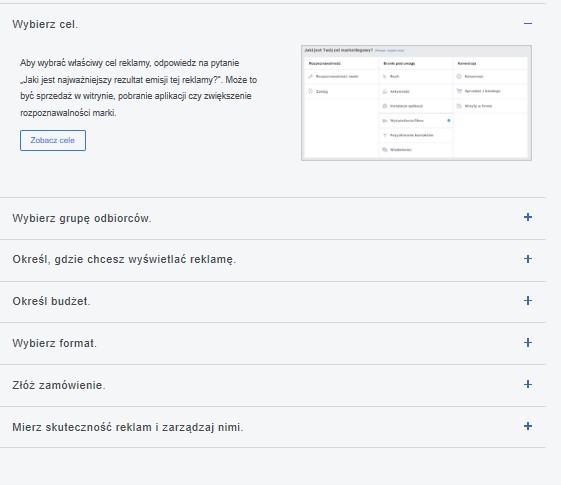Expand "Wybierz format." with its plus icon

528,343
